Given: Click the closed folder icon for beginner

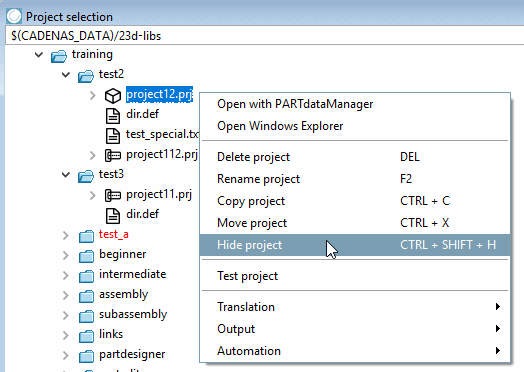Looking at the screenshot, I should [87, 256].
